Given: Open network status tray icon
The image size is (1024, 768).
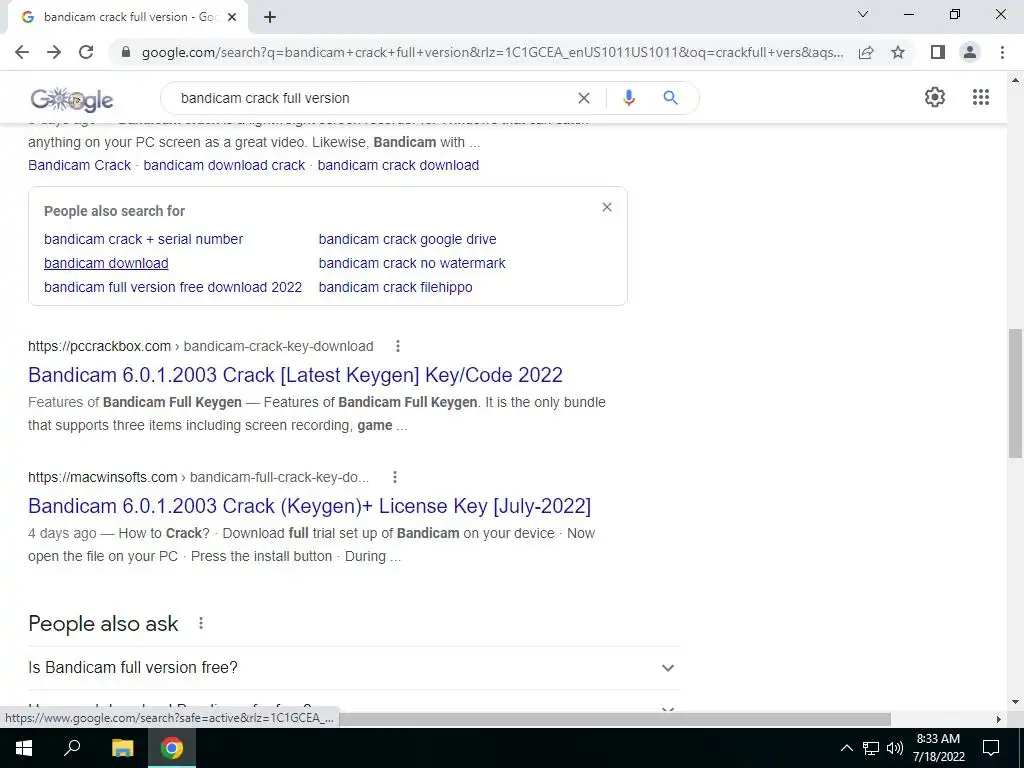Looking at the screenshot, I should click(x=871, y=748).
